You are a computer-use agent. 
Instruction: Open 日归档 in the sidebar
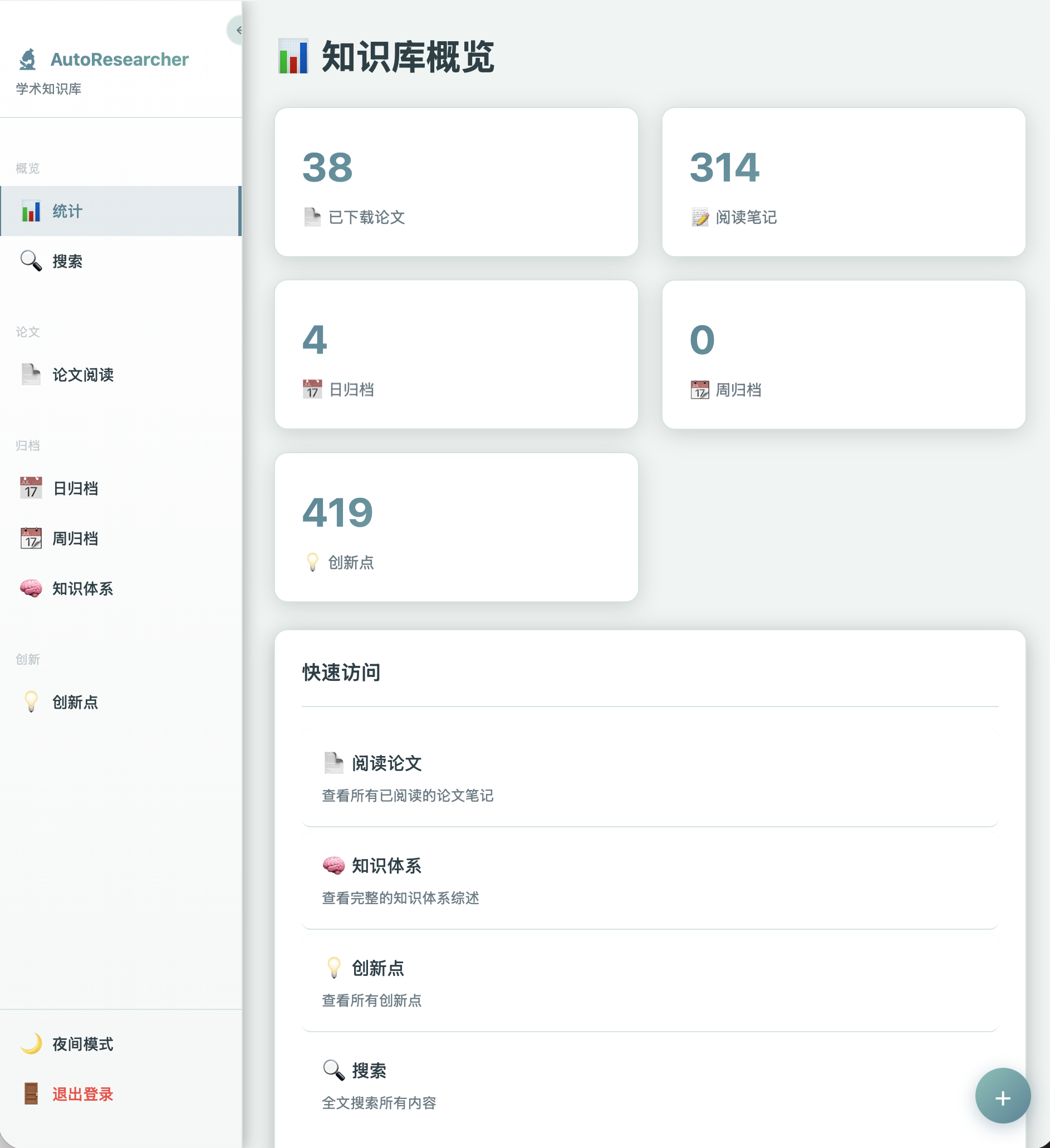121,489
